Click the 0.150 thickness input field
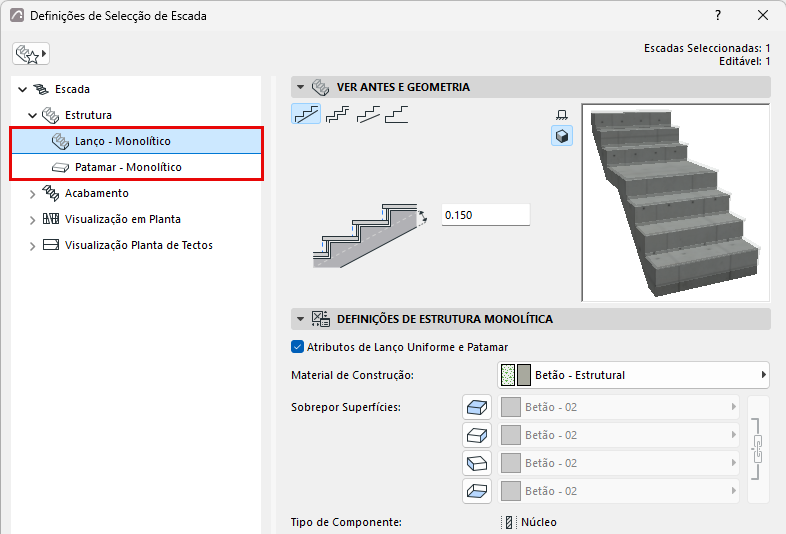 485,215
